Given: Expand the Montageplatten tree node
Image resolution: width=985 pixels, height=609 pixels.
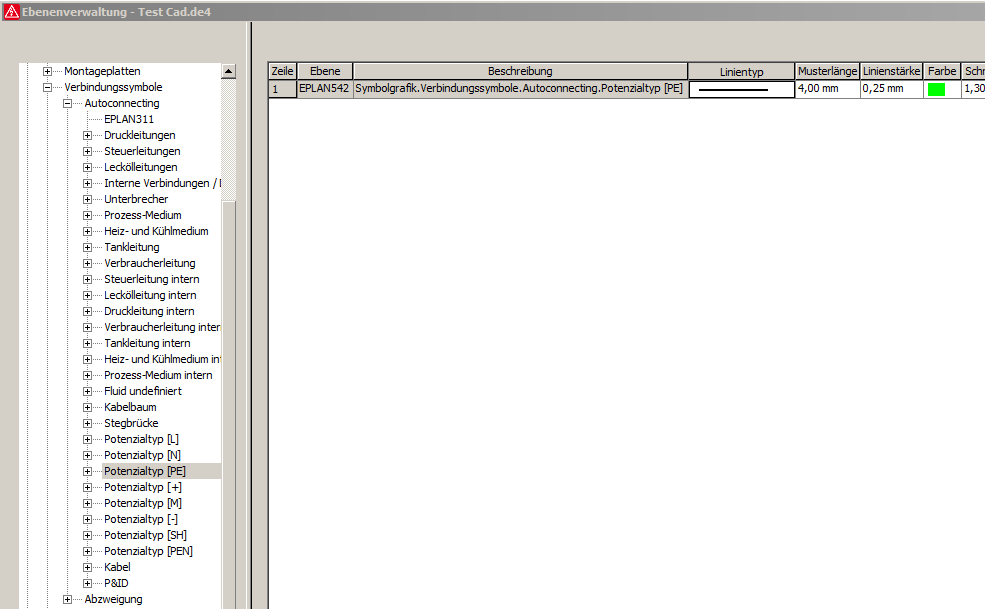Looking at the screenshot, I should pos(47,72).
